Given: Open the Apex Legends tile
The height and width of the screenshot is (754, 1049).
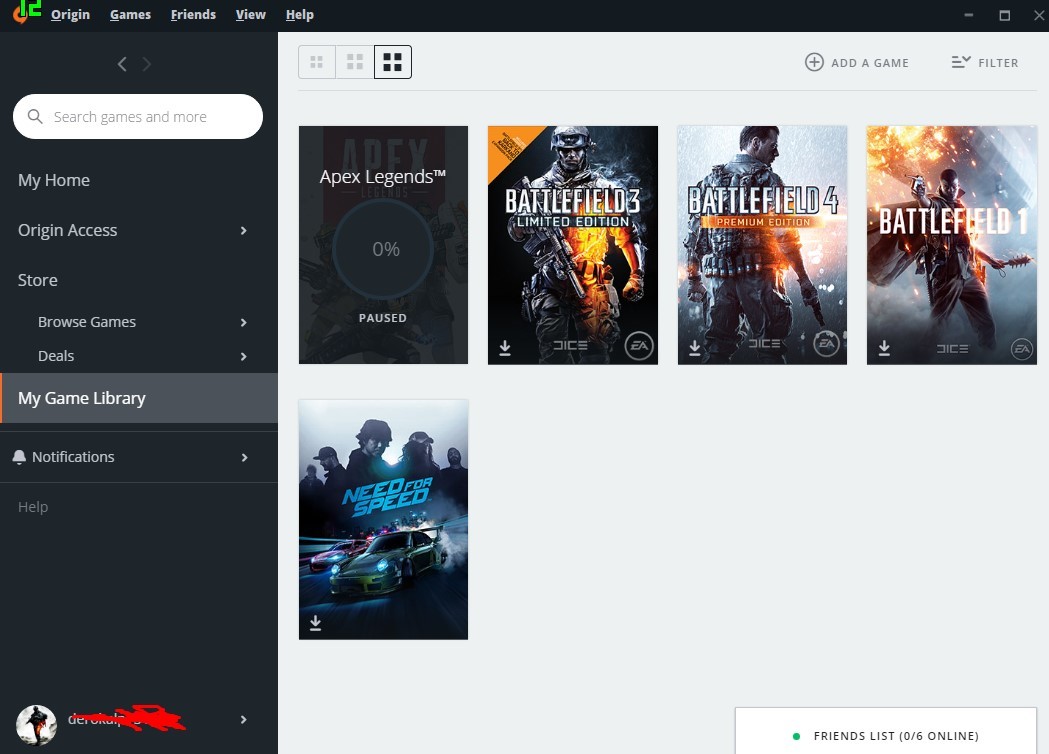Looking at the screenshot, I should pos(383,245).
